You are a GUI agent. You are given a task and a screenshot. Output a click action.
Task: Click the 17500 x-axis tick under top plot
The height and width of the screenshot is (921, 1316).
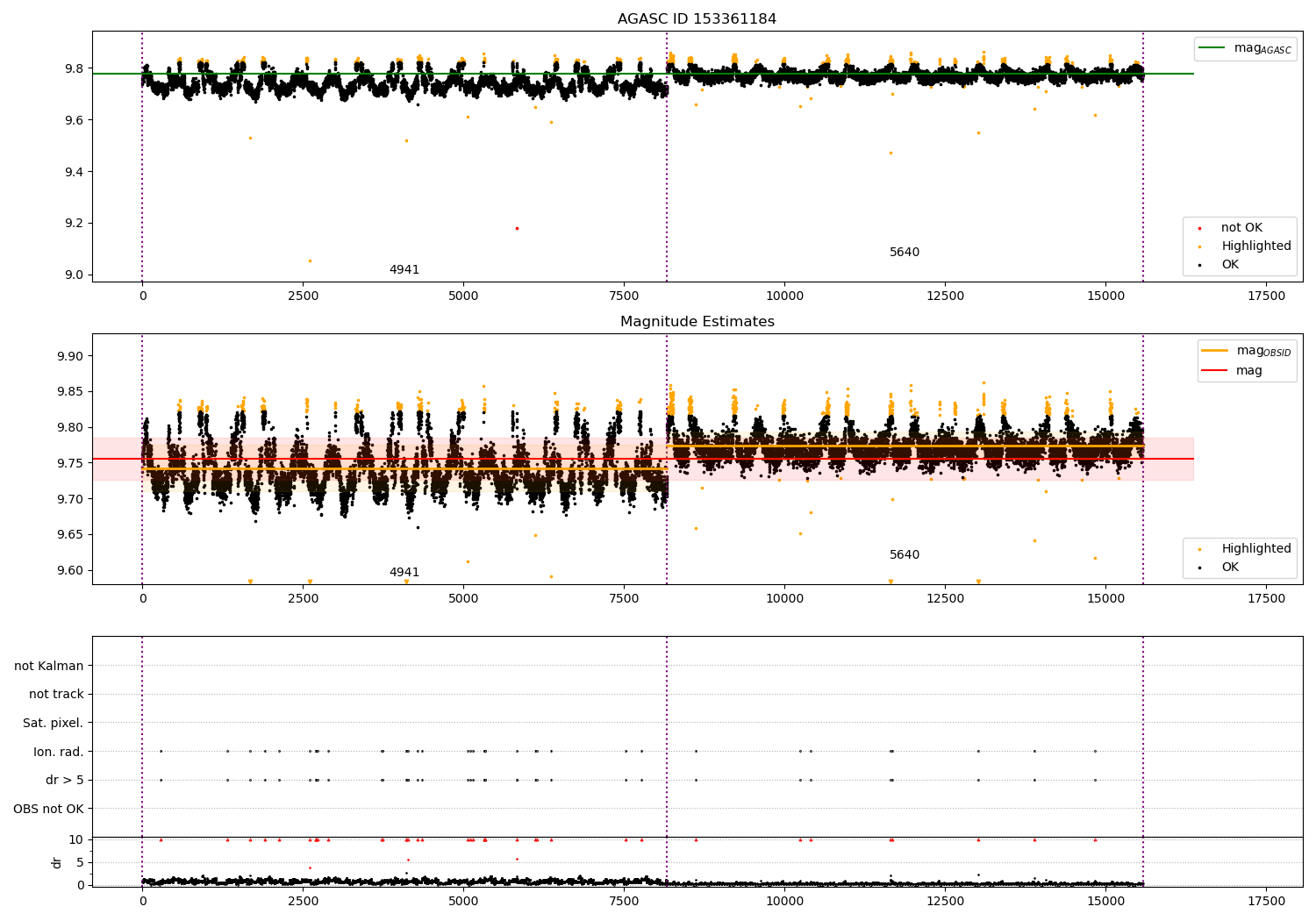click(1266, 296)
